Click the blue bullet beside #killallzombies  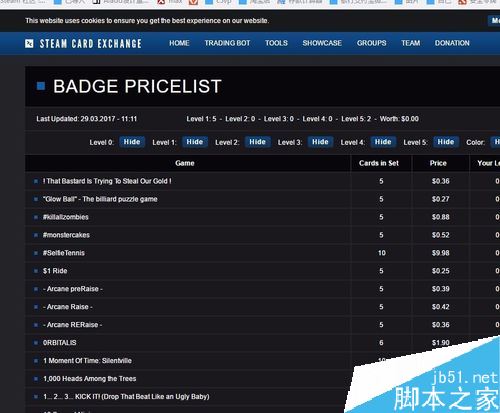(x=36, y=217)
